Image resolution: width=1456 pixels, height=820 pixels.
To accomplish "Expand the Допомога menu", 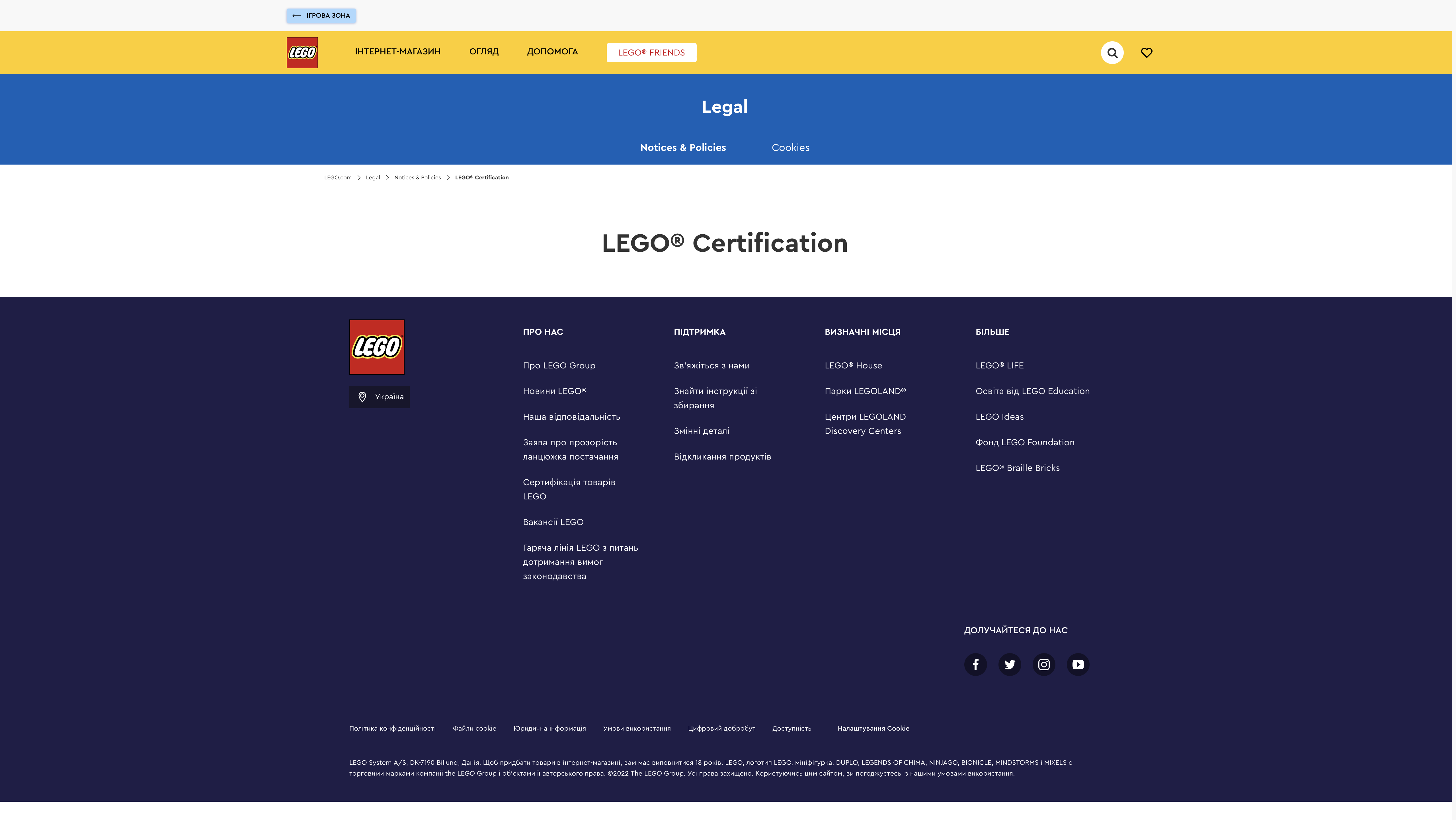I will pyautogui.click(x=552, y=52).
